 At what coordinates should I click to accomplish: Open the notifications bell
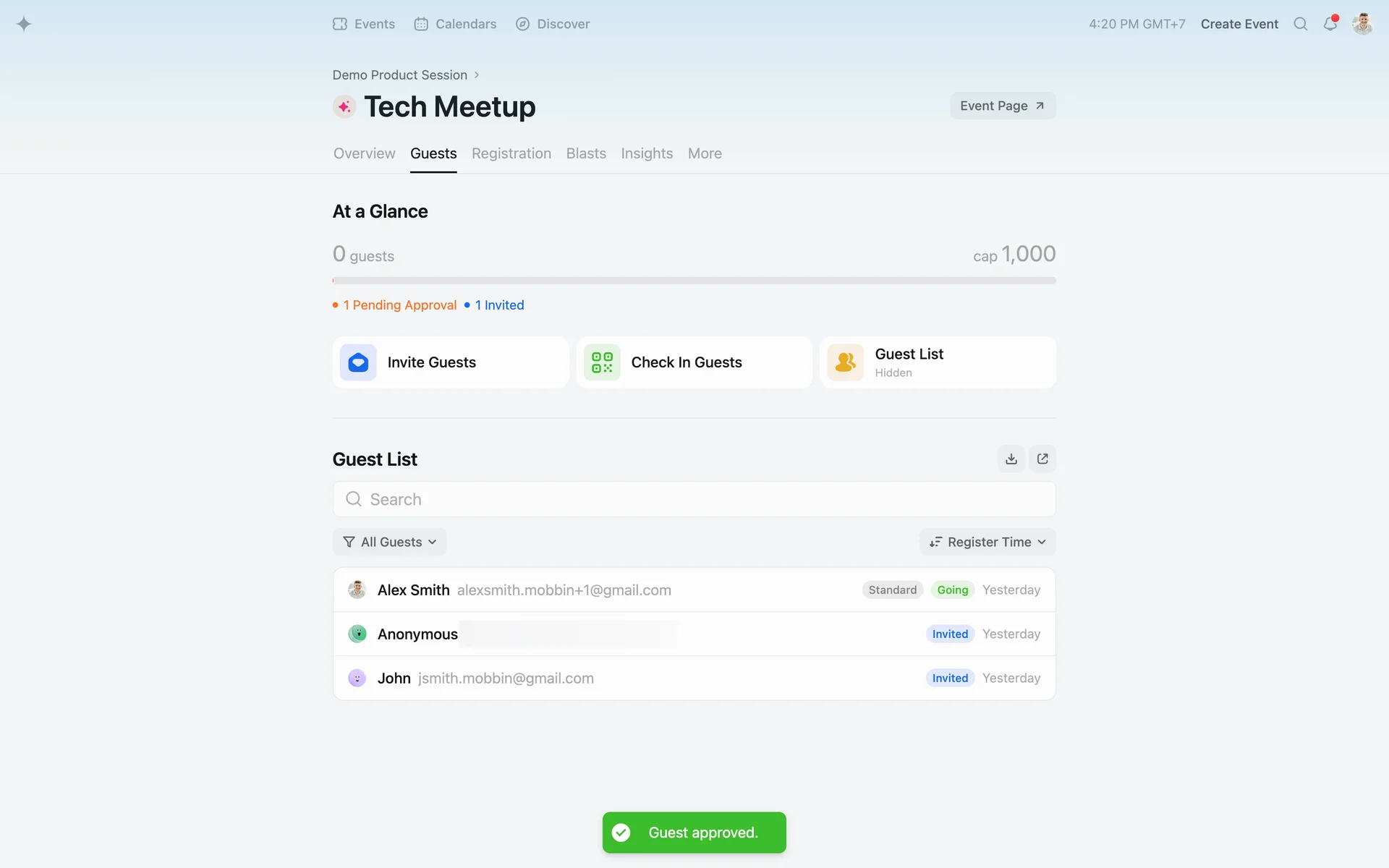tap(1330, 24)
